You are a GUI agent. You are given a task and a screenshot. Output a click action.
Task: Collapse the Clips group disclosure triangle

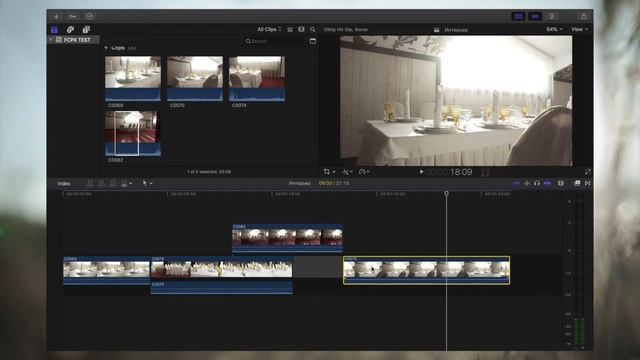click(x=106, y=48)
